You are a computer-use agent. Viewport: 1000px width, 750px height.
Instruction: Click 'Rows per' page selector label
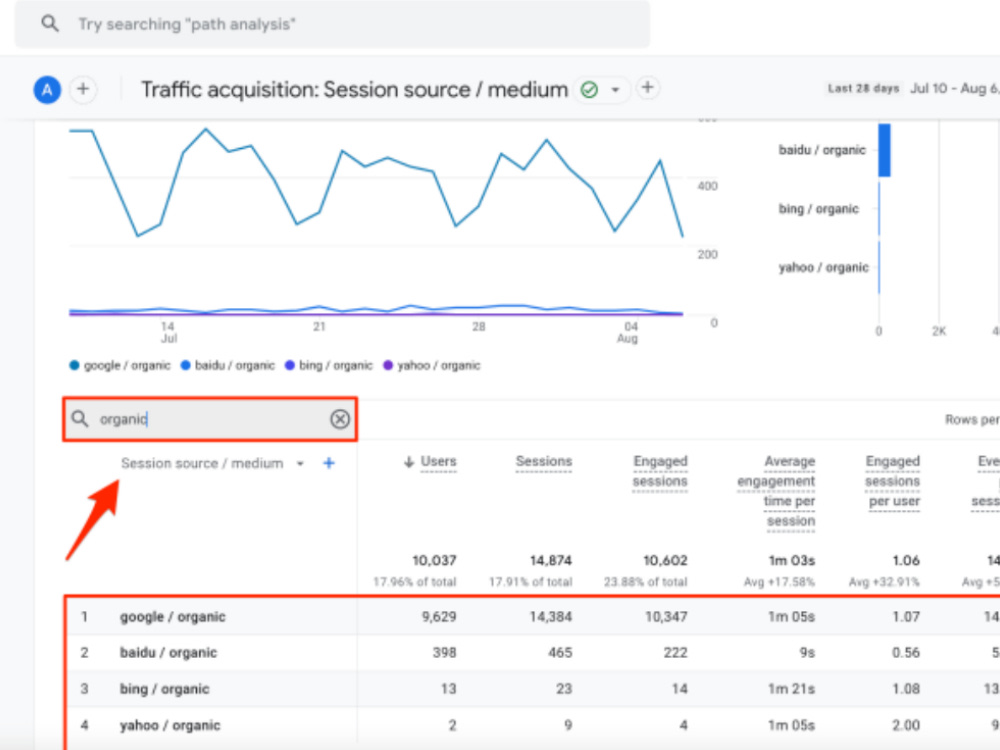tap(972, 420)
